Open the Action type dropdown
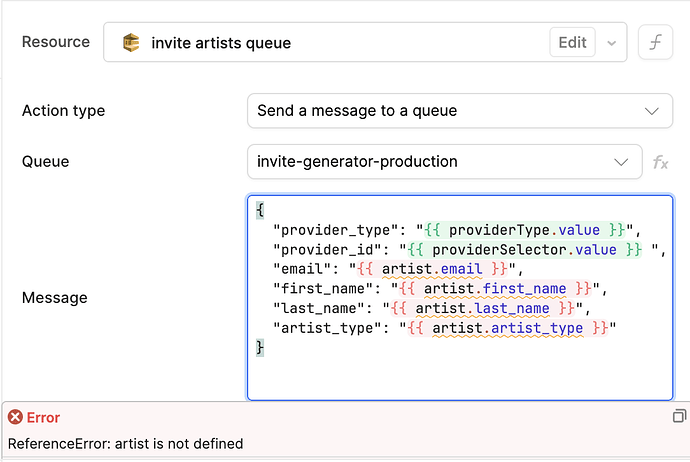 [x=460, y=110]
